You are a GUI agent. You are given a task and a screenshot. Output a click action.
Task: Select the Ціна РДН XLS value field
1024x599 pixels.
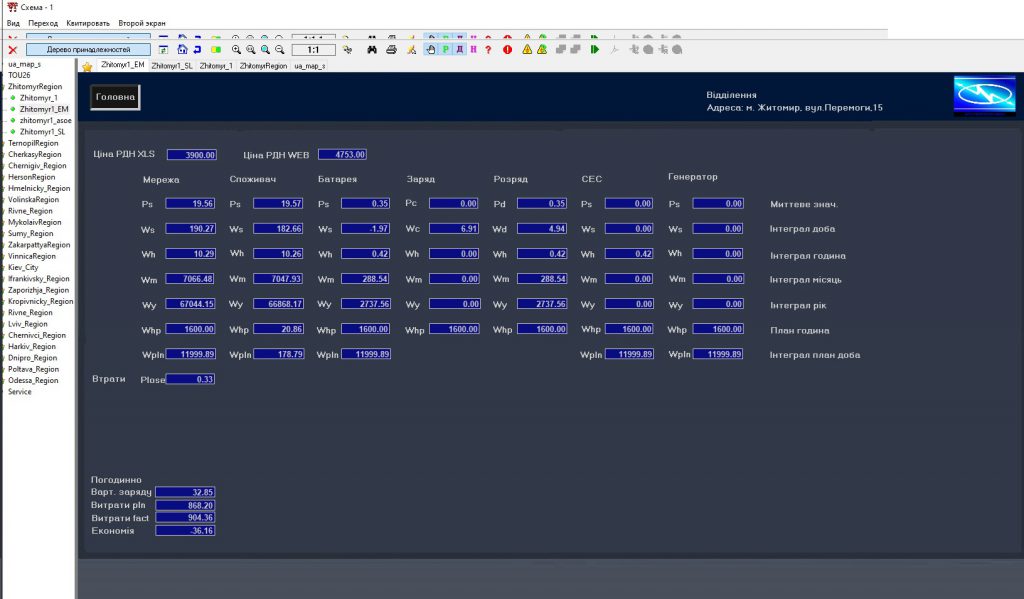pyautogui.click(x=191, y=155)
